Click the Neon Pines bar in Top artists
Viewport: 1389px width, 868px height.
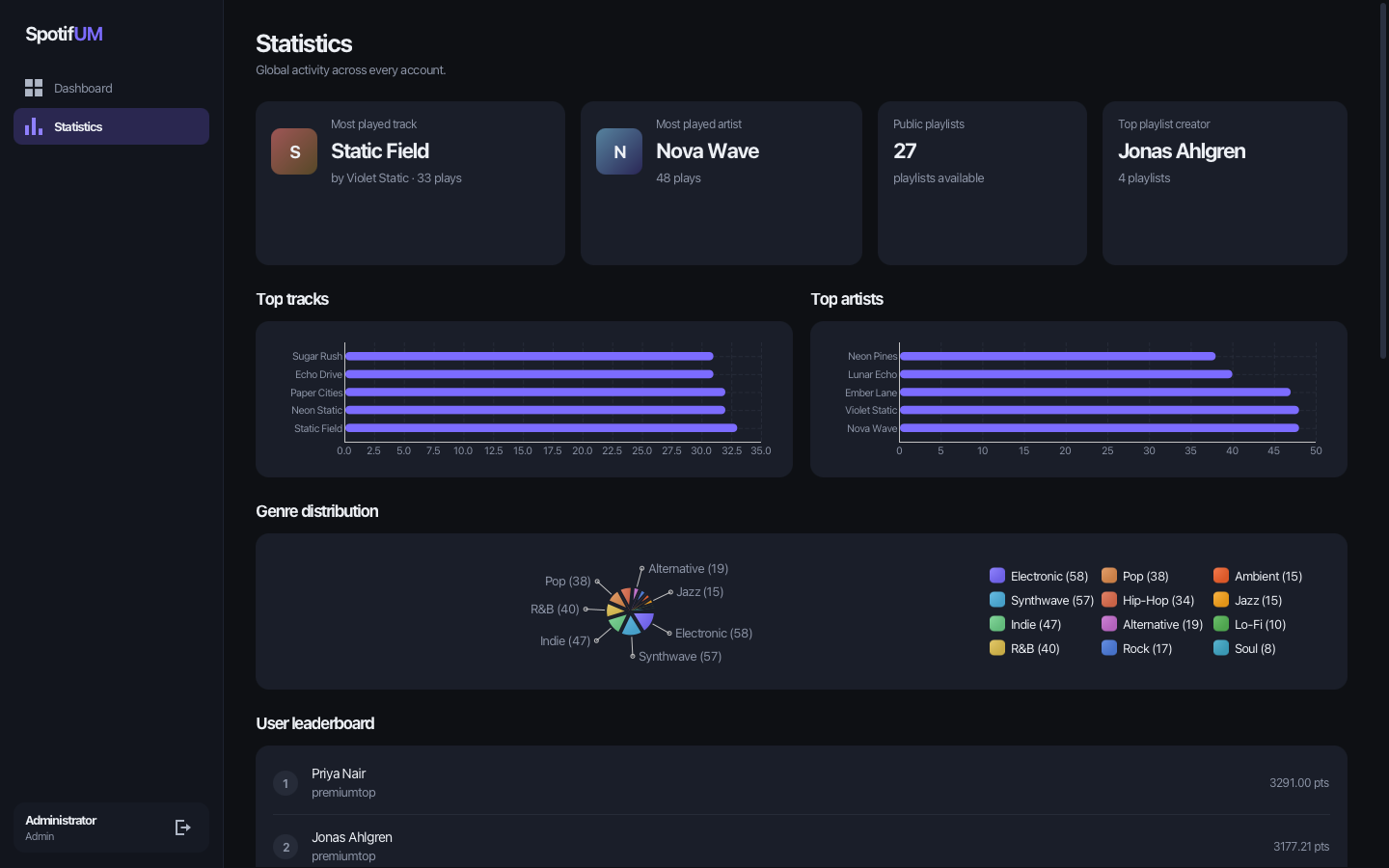click(x=1057, y=356)
